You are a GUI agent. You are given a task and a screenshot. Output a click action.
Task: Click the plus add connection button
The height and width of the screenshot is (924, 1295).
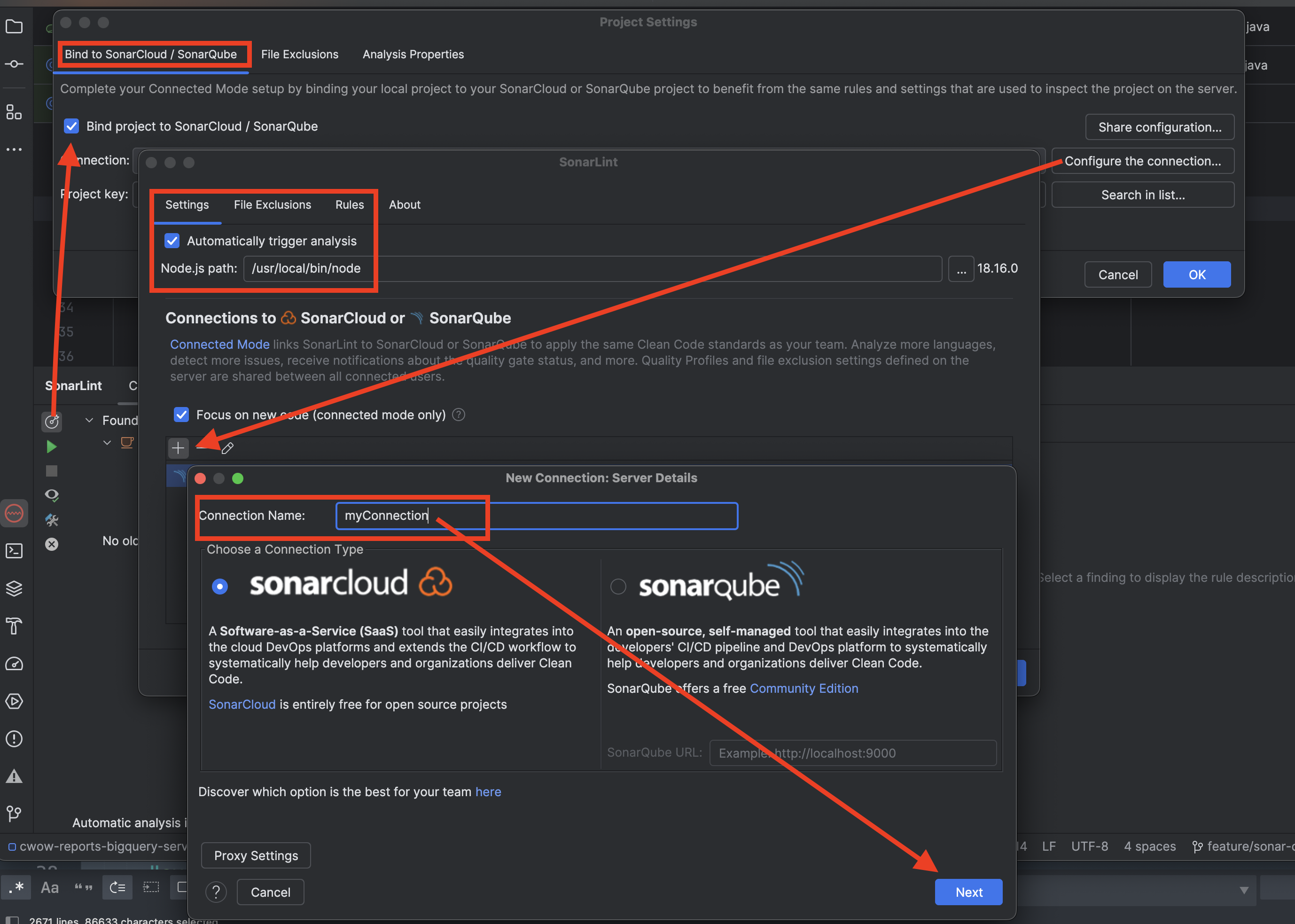click(178, 448)
